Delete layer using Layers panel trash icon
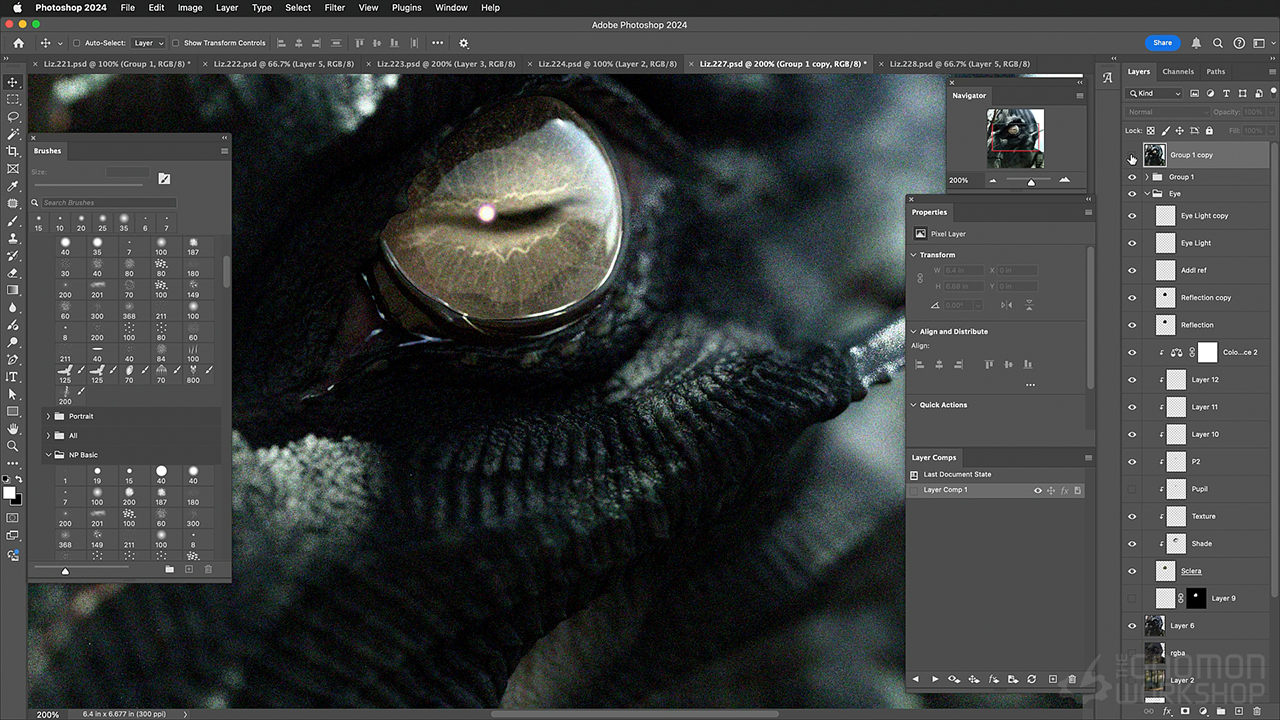 (1257, 711)
